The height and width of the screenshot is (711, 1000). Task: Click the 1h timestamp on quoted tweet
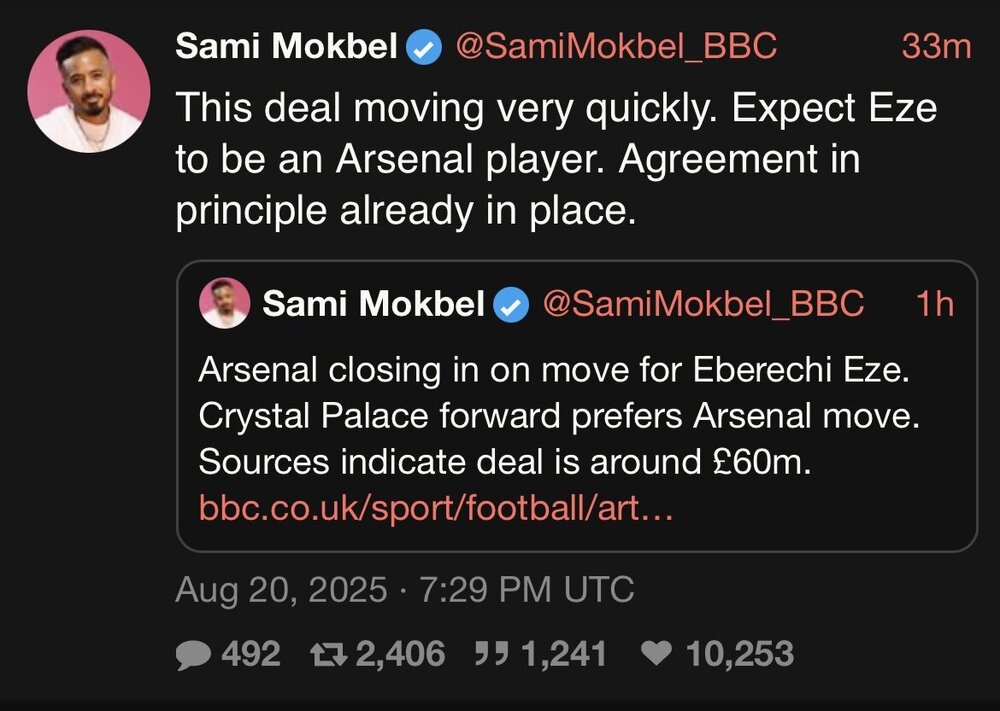click(x=935, y=305)
